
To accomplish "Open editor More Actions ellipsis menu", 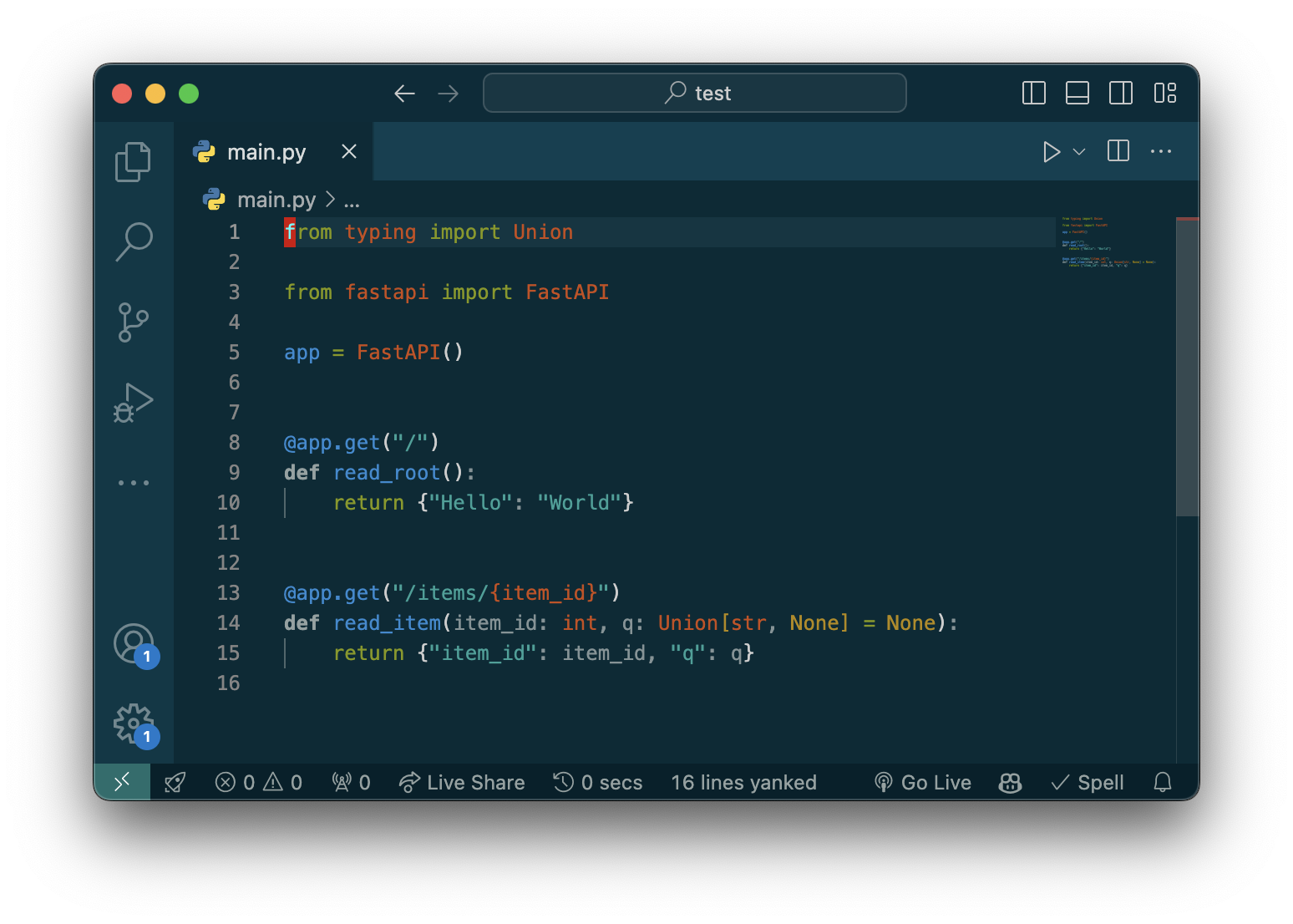I will click(x=1160, y=152).
